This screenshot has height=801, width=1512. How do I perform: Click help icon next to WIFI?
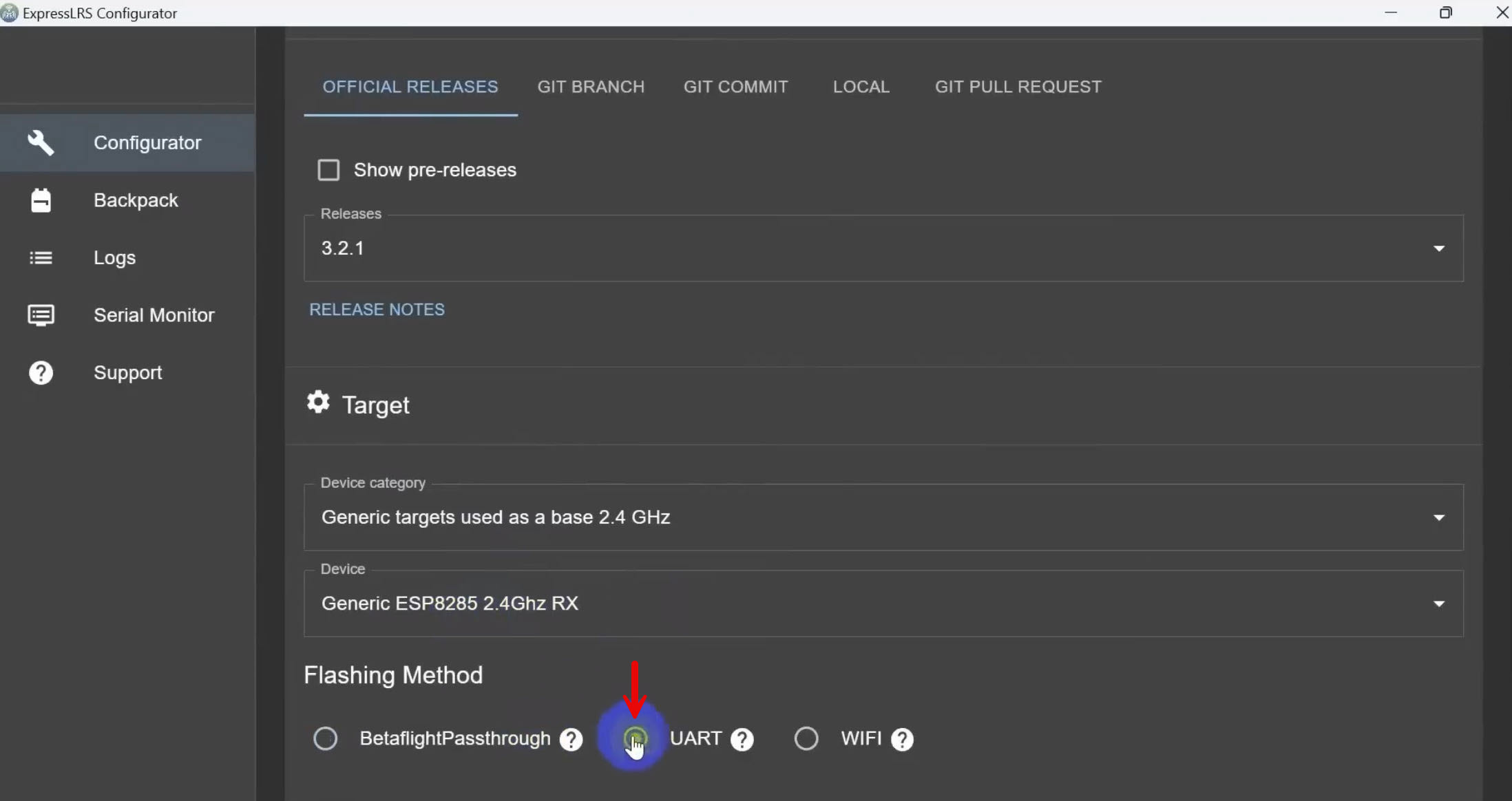pos(902,740)
